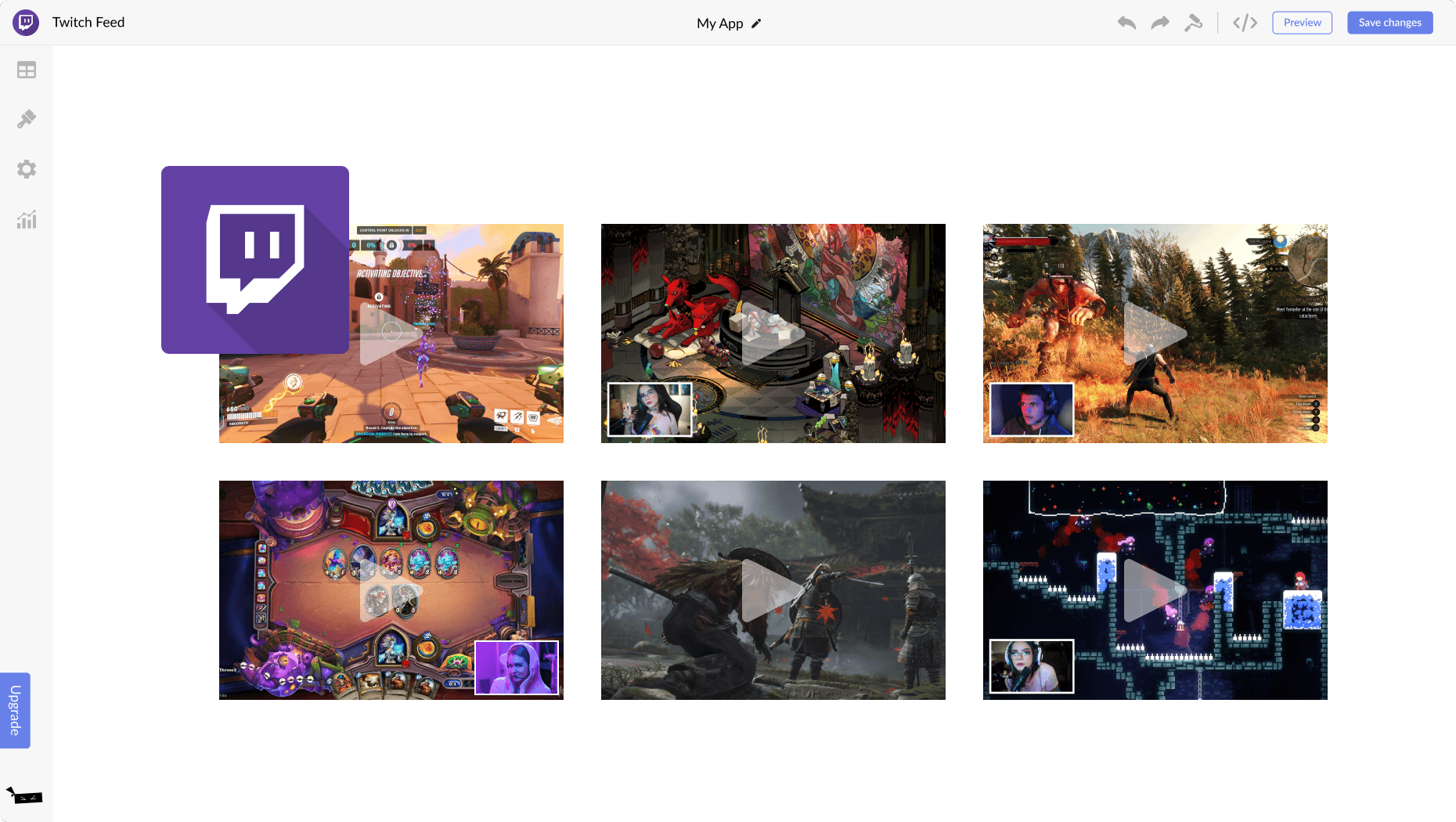
Task: Click the undo arrow in toolbar
Action: [1126, 23]
